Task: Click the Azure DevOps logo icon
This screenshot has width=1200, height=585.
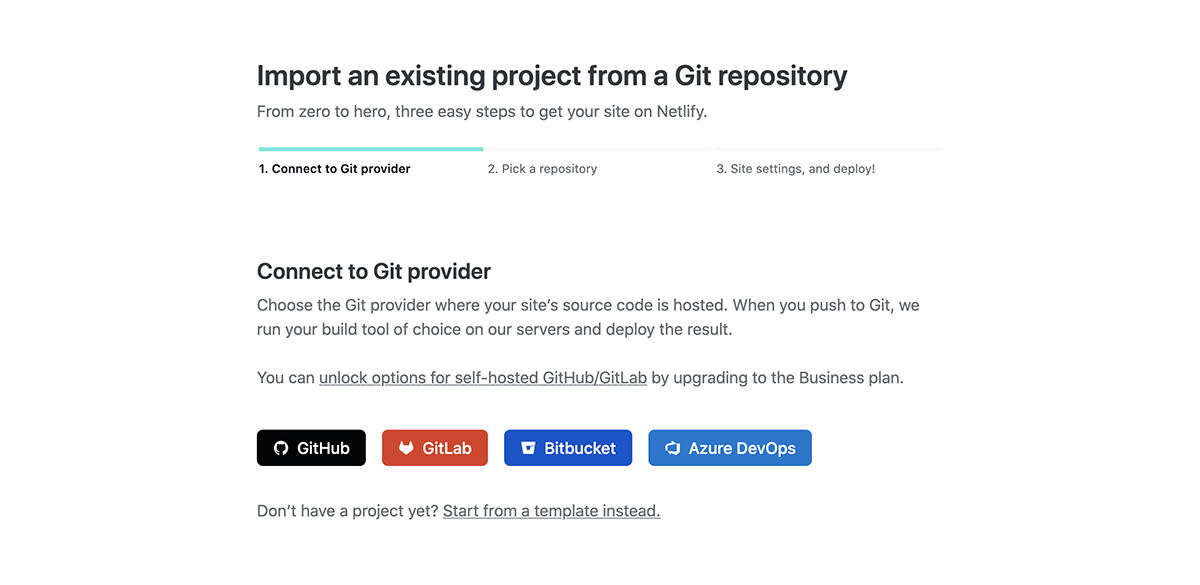Action: [672, 448]
